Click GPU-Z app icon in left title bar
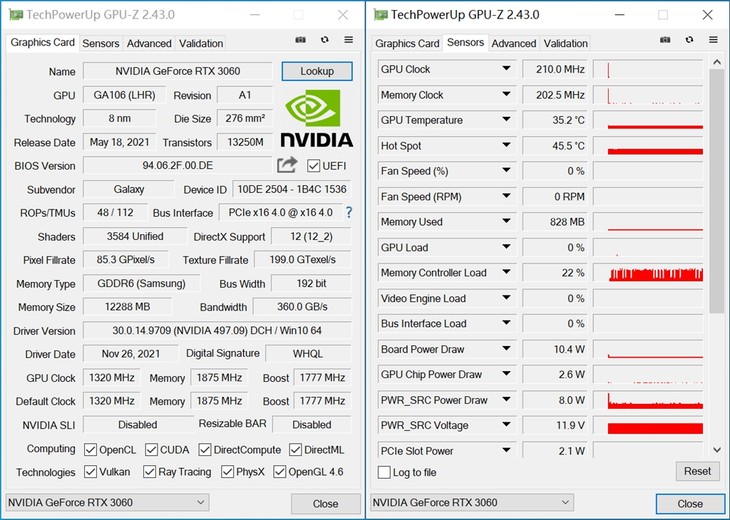Viewport: 730px width, 520px height. (16, 15)
